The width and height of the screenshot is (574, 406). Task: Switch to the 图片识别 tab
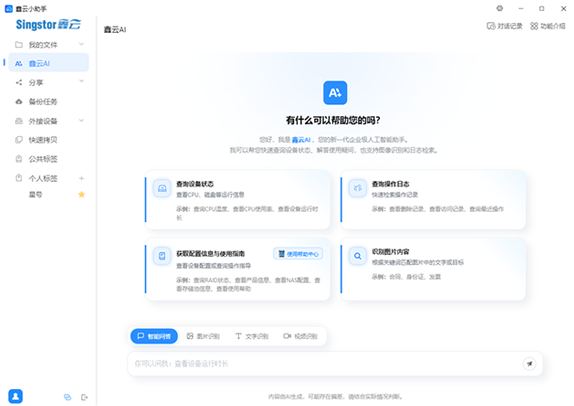(203, 336)
